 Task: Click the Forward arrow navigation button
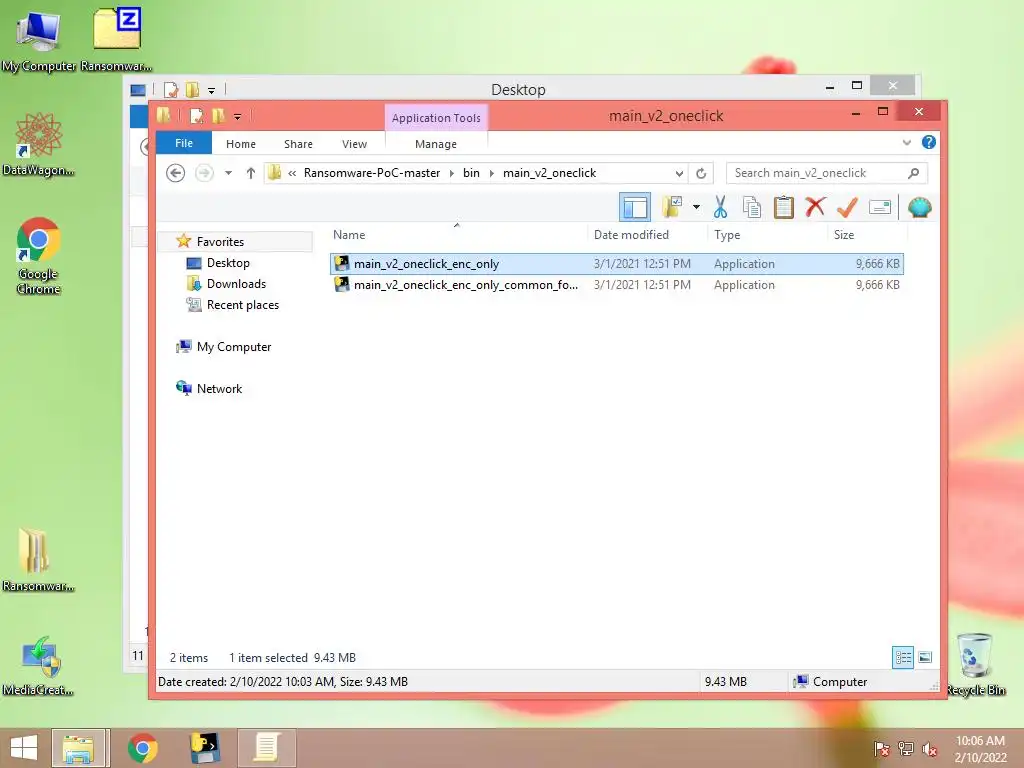click(204, 173)
